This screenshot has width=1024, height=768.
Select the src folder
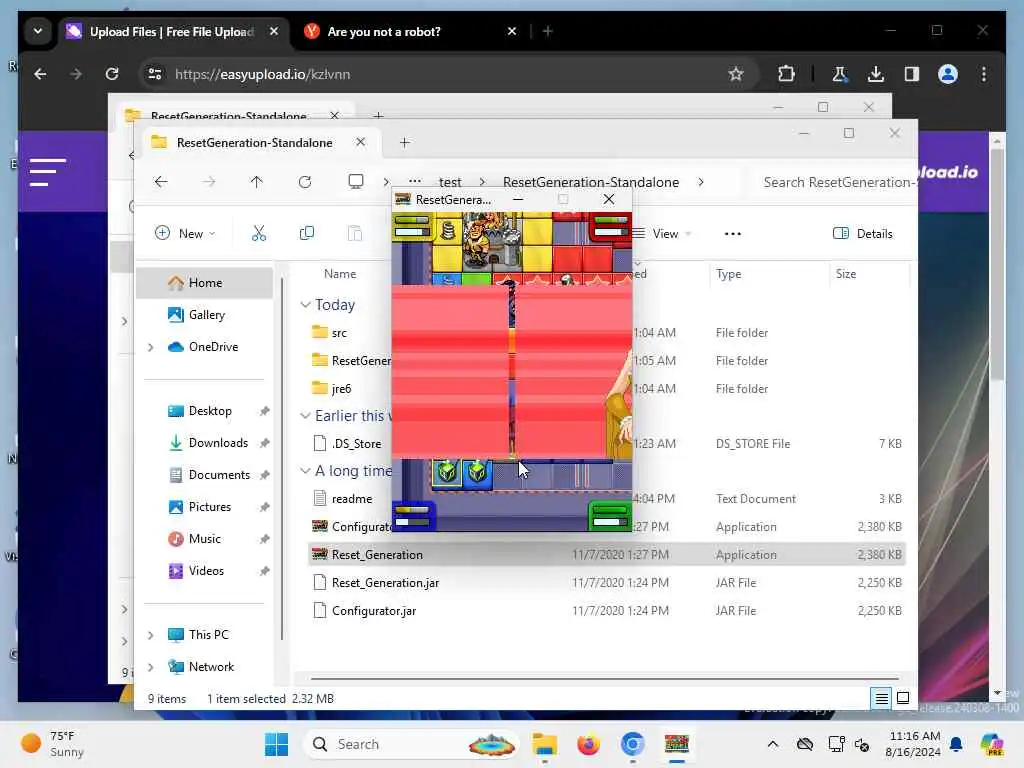pyautogui.click(x=339, y=333)
